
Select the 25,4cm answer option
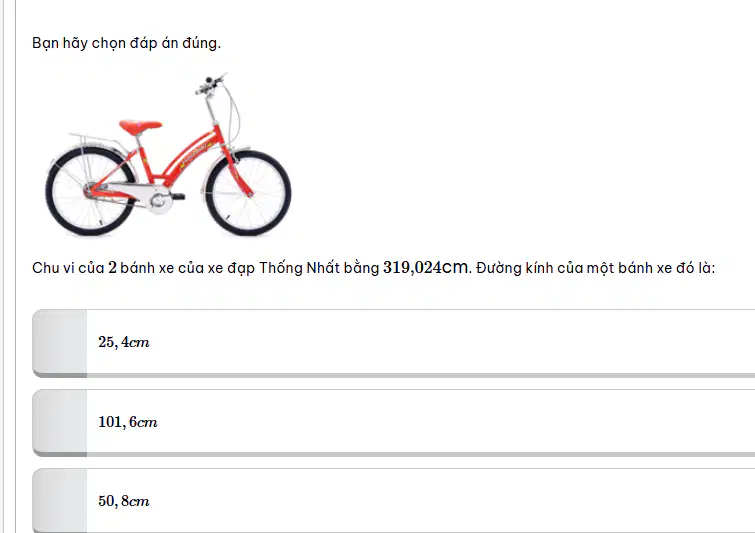point(393,343)
